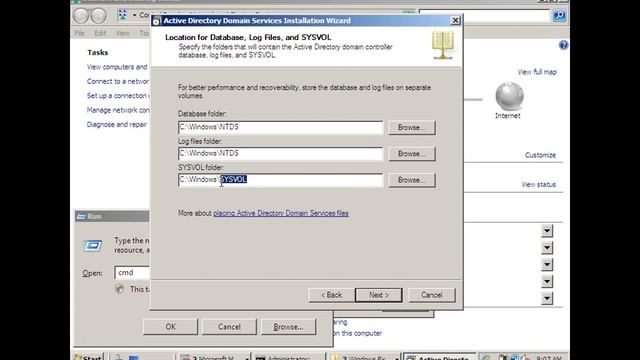Screen dimensions: 640x360
Task: Go back using the Explorer back arrow
Action: pyautogui.click(x=81, y=16)
